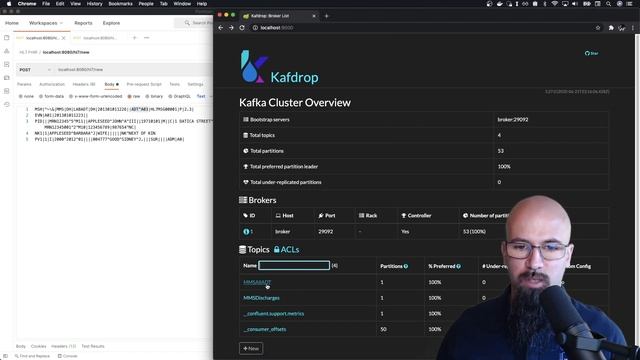Open broker ID 1 details
640x360 pixels.
coord(248,231)
